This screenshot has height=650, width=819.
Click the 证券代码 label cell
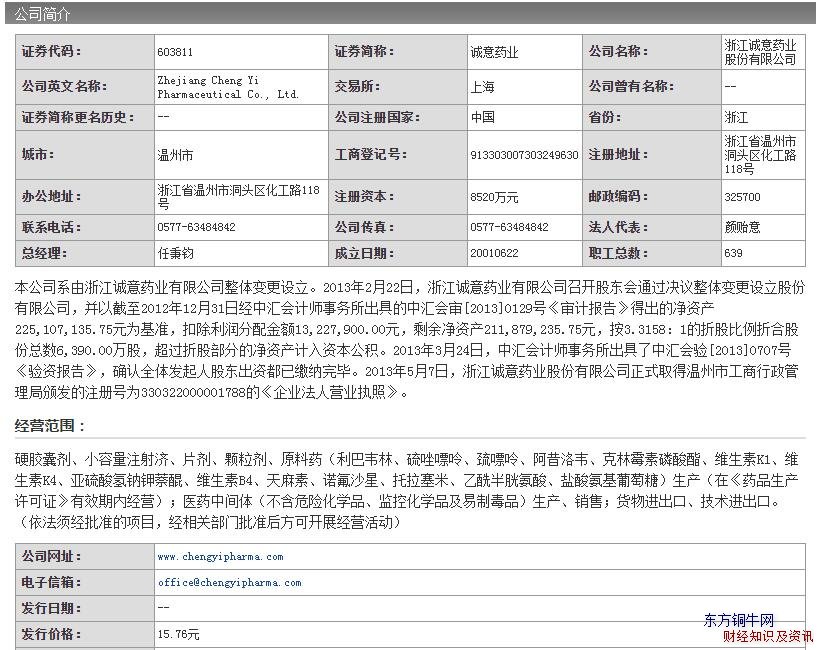[x=85, y=52]
